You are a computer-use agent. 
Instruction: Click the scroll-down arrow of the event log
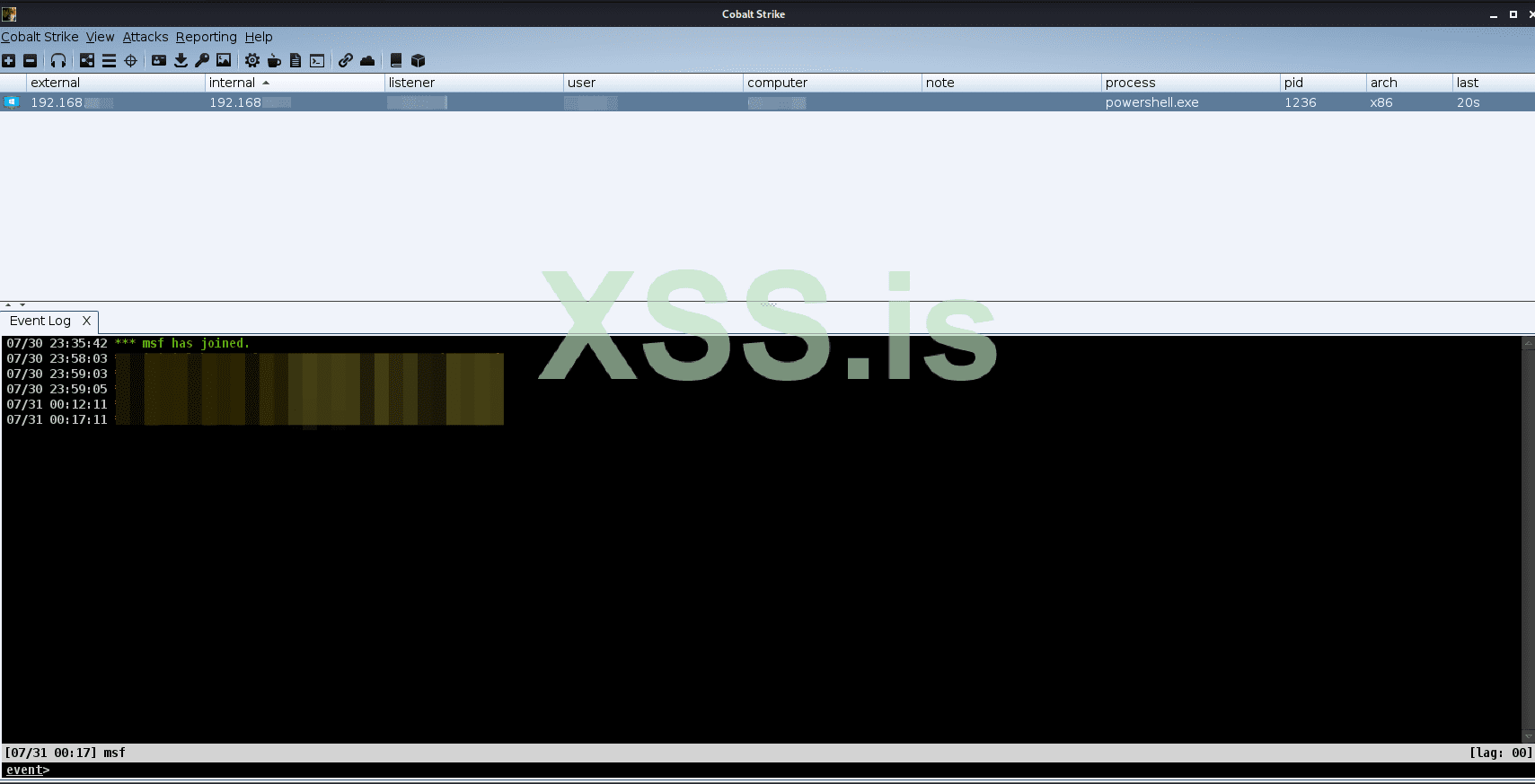pyautogui.click(x=1528, y=736)
